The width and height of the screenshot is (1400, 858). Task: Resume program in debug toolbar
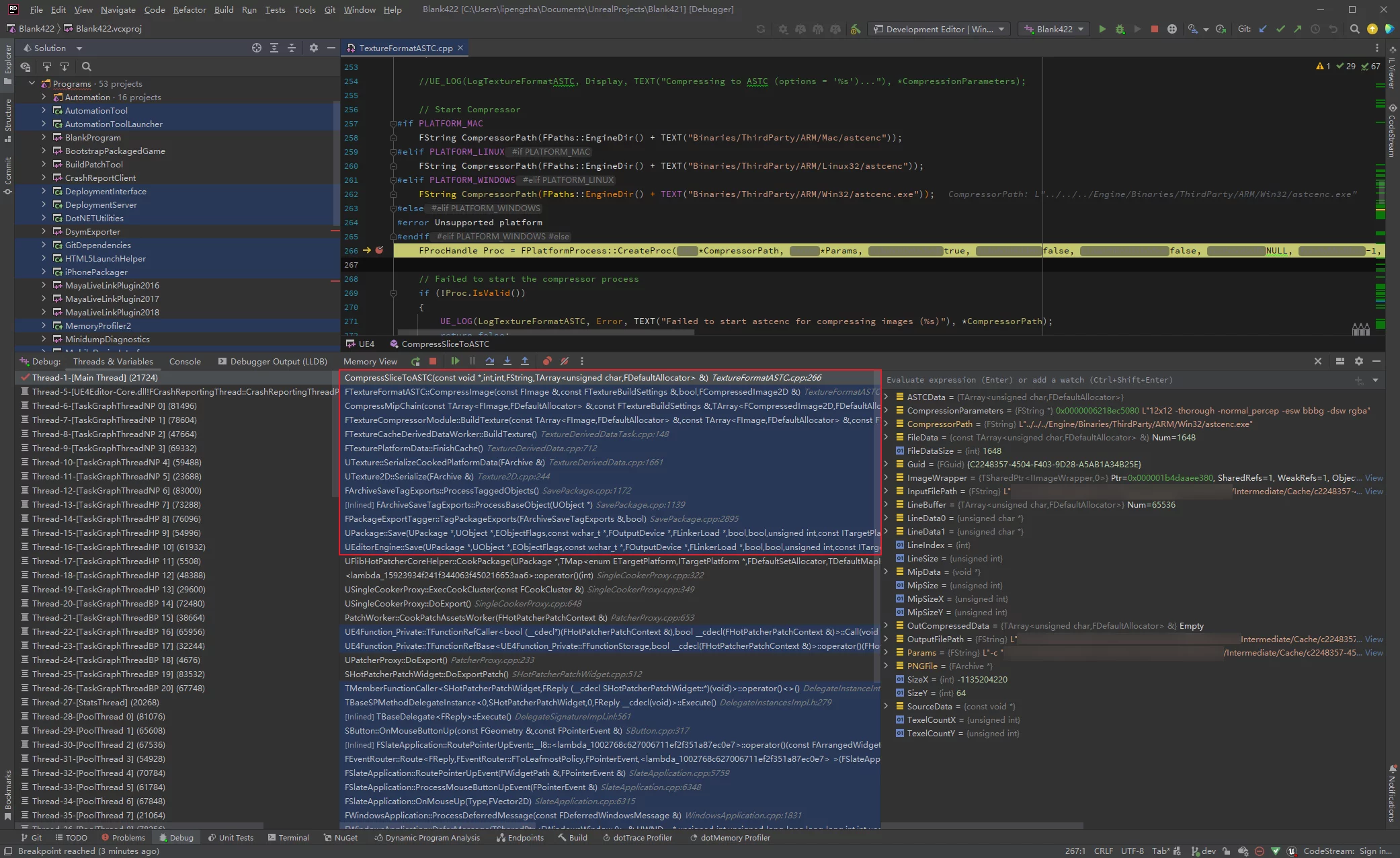tap(456, 361)
